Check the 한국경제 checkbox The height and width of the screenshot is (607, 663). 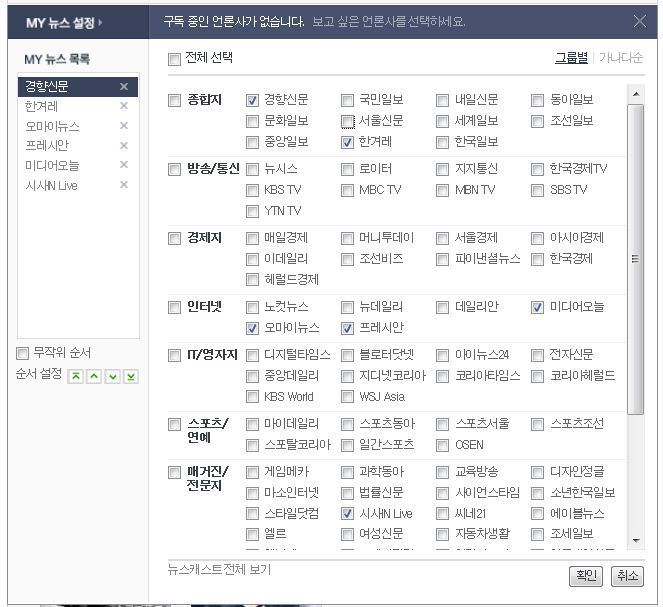coord(537,259)
